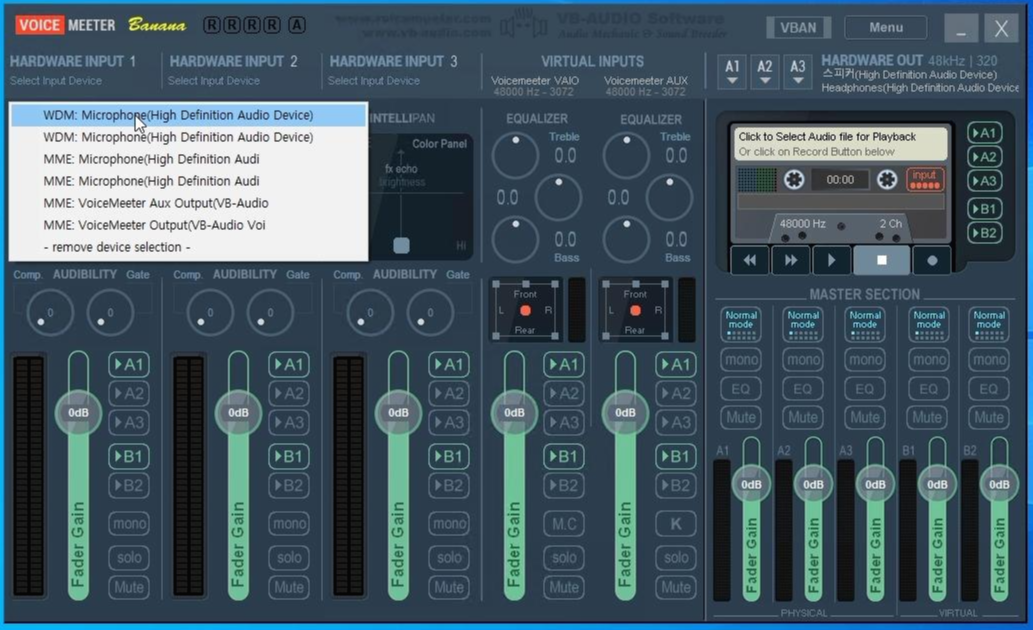The width and height of the screenshot is (1033, 630).
Task: Cycle Normal mode on master bus A1
Action: pyautogui.click(x=740, y=324)
